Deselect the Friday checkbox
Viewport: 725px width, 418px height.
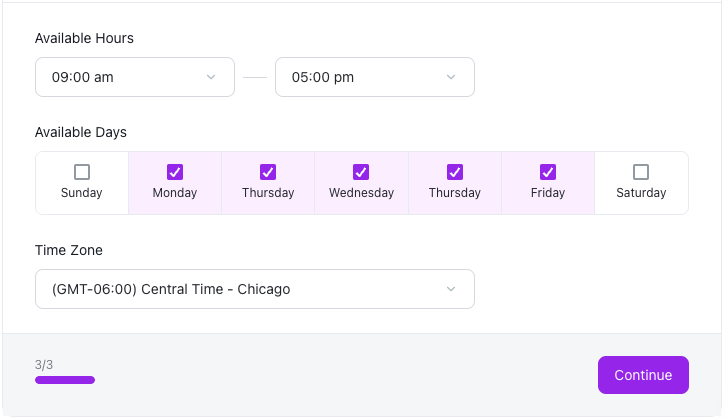point(548,172)
